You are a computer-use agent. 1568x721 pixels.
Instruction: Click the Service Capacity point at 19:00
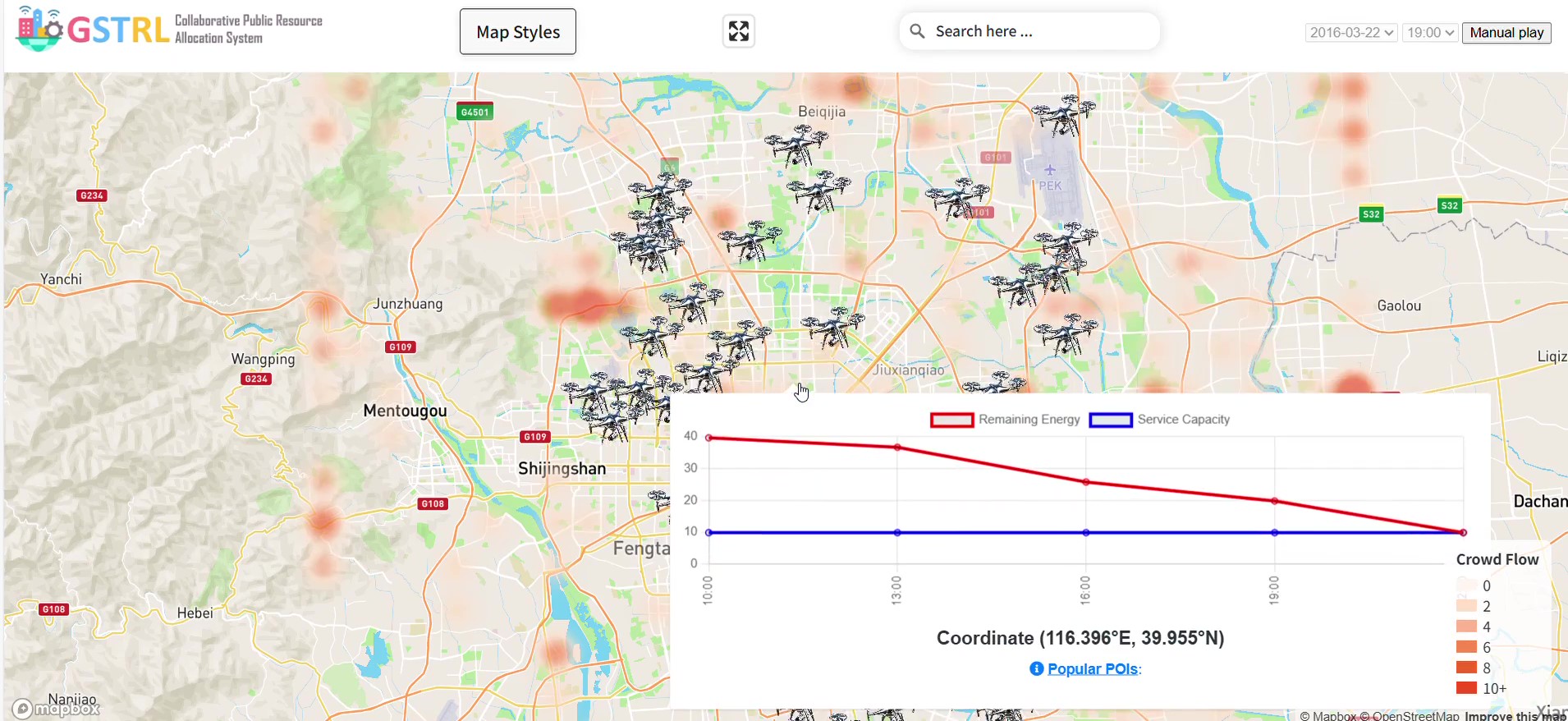1274,533
